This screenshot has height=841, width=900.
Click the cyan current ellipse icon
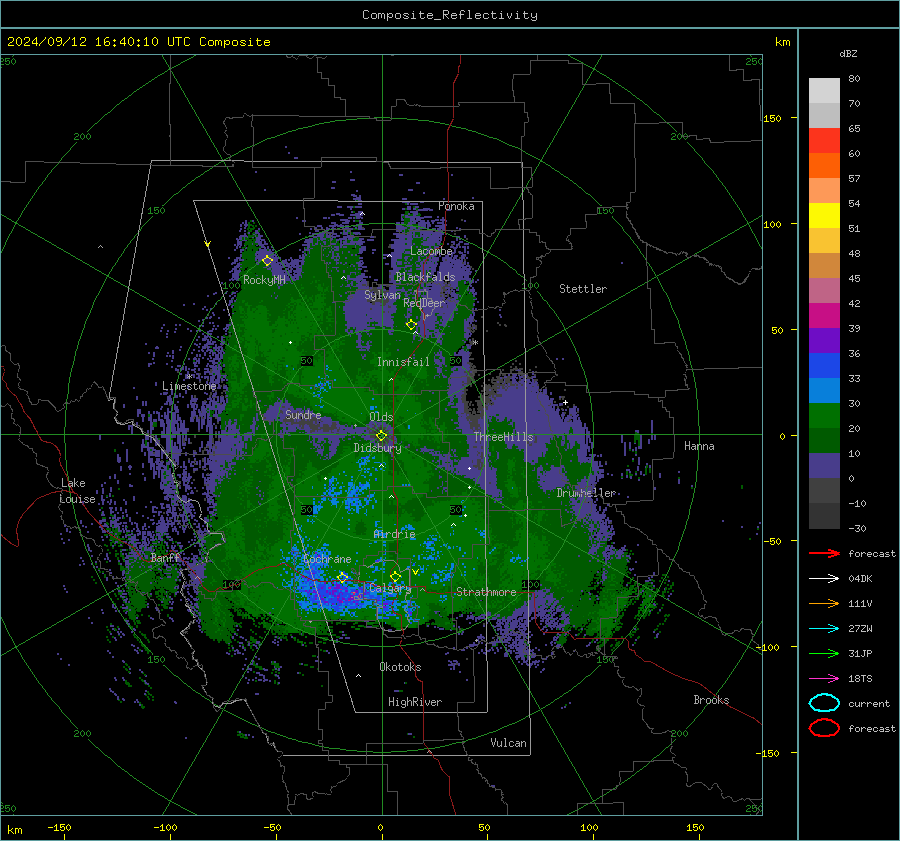tap(824, 703)
